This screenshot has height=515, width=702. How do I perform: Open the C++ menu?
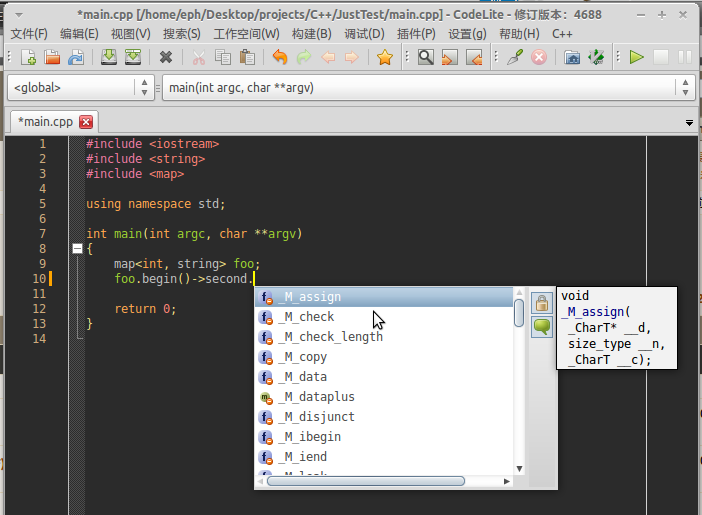[x=562, y=34]
